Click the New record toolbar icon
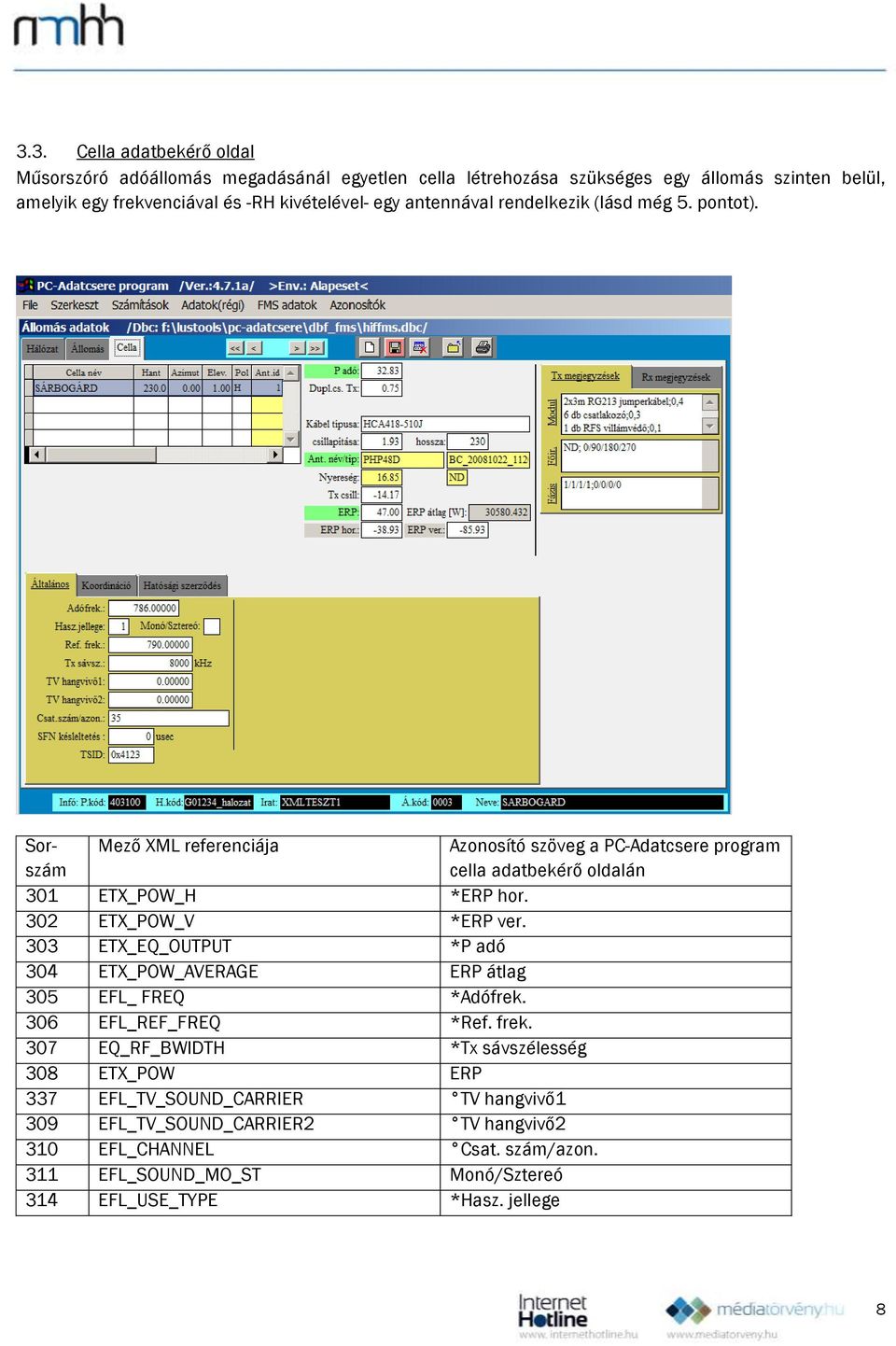The image size is (896, 1346). point(370,347)
